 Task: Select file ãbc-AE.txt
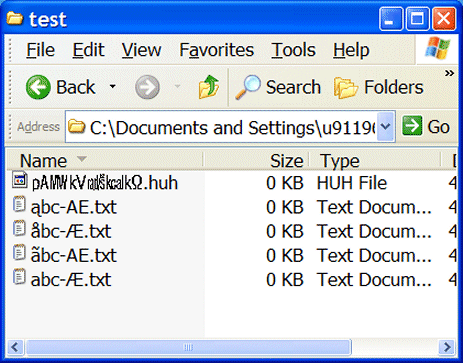coord(74,256)
